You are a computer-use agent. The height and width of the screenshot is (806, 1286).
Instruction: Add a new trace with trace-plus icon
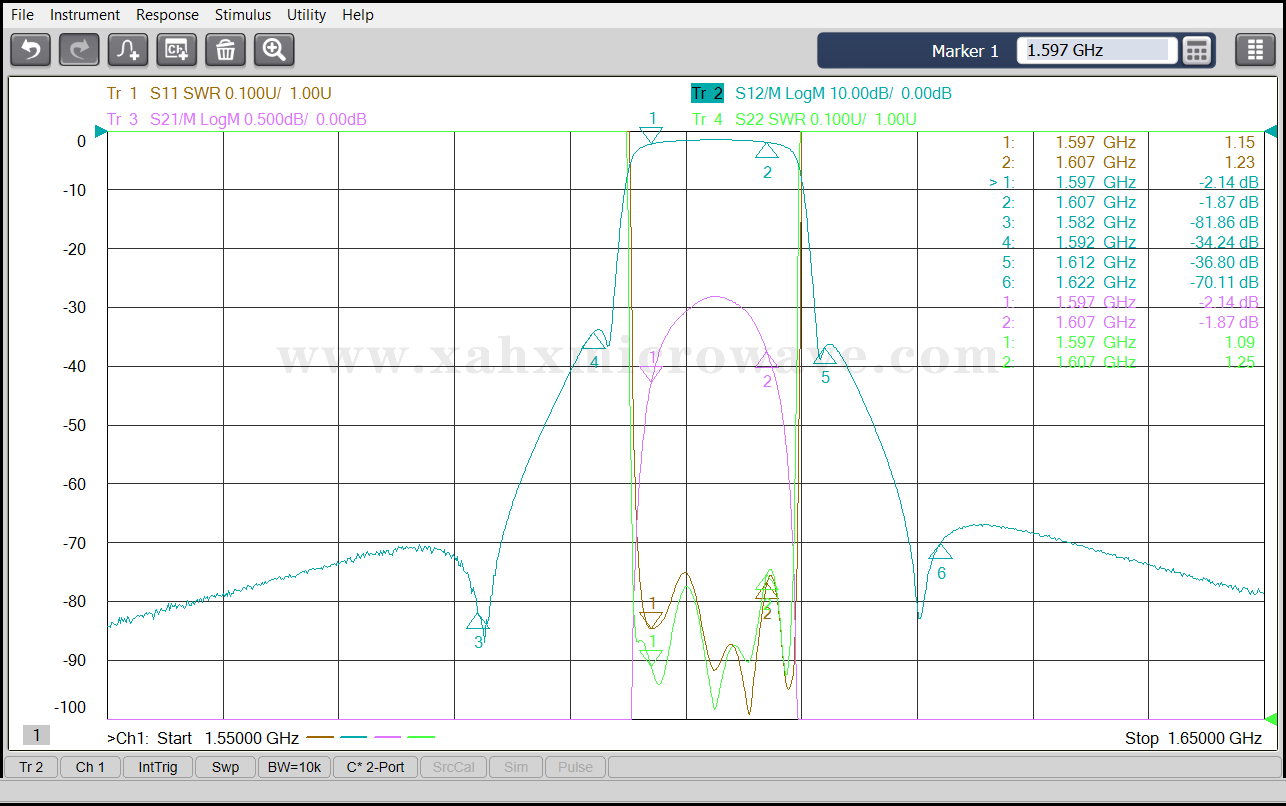click(x=128, y=49)
